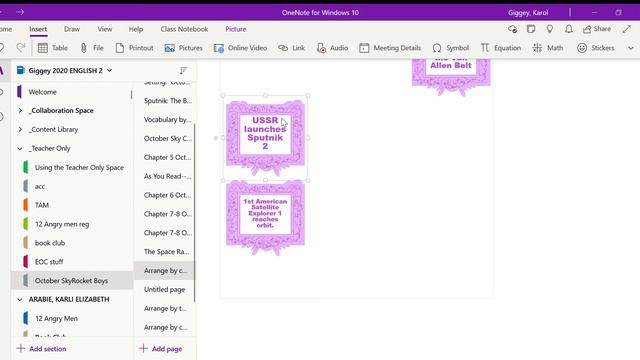The image size is (640, 360).
Task: Click Add section
Action: click(x=42, y=349)
